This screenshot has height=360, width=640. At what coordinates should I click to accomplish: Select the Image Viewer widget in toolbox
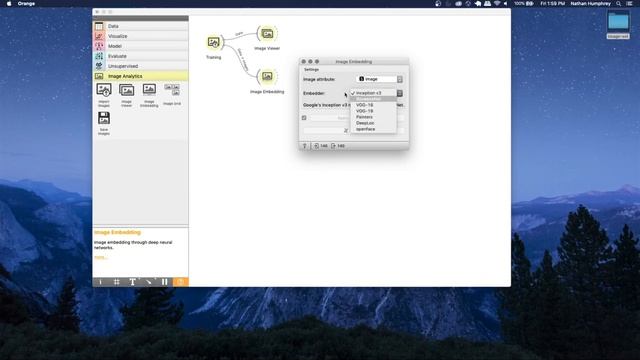pos(127,90)
